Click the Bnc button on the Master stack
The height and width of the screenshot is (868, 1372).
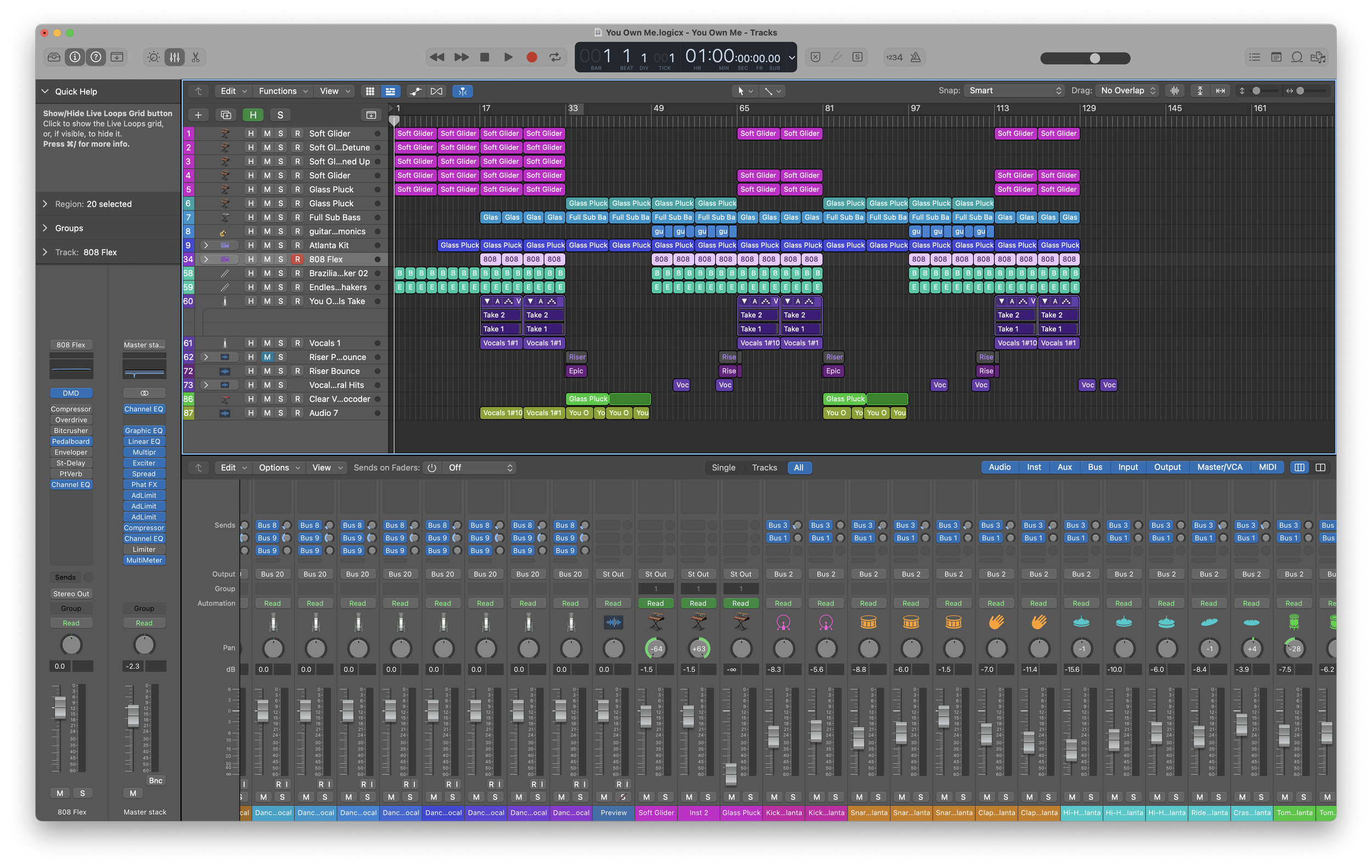(155, 780)
